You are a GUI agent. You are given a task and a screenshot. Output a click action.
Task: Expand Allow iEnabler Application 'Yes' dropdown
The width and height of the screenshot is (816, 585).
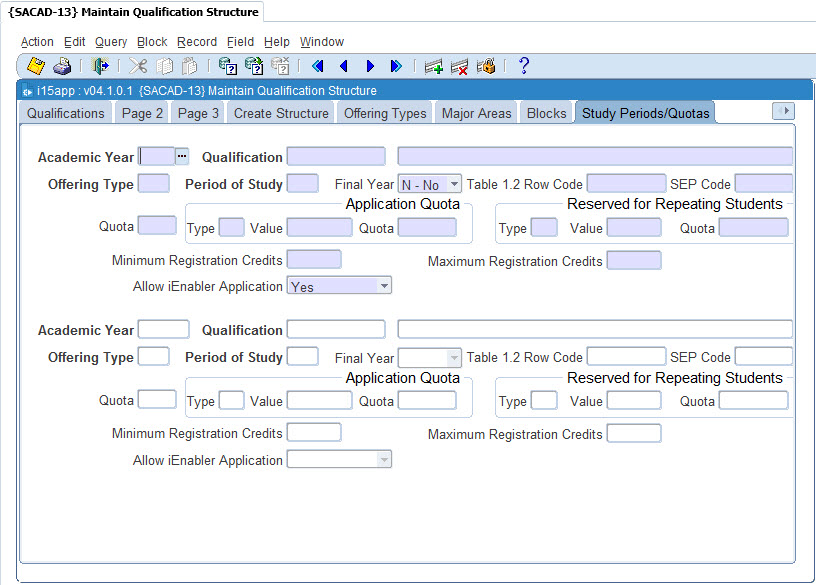tap(384, 286)
